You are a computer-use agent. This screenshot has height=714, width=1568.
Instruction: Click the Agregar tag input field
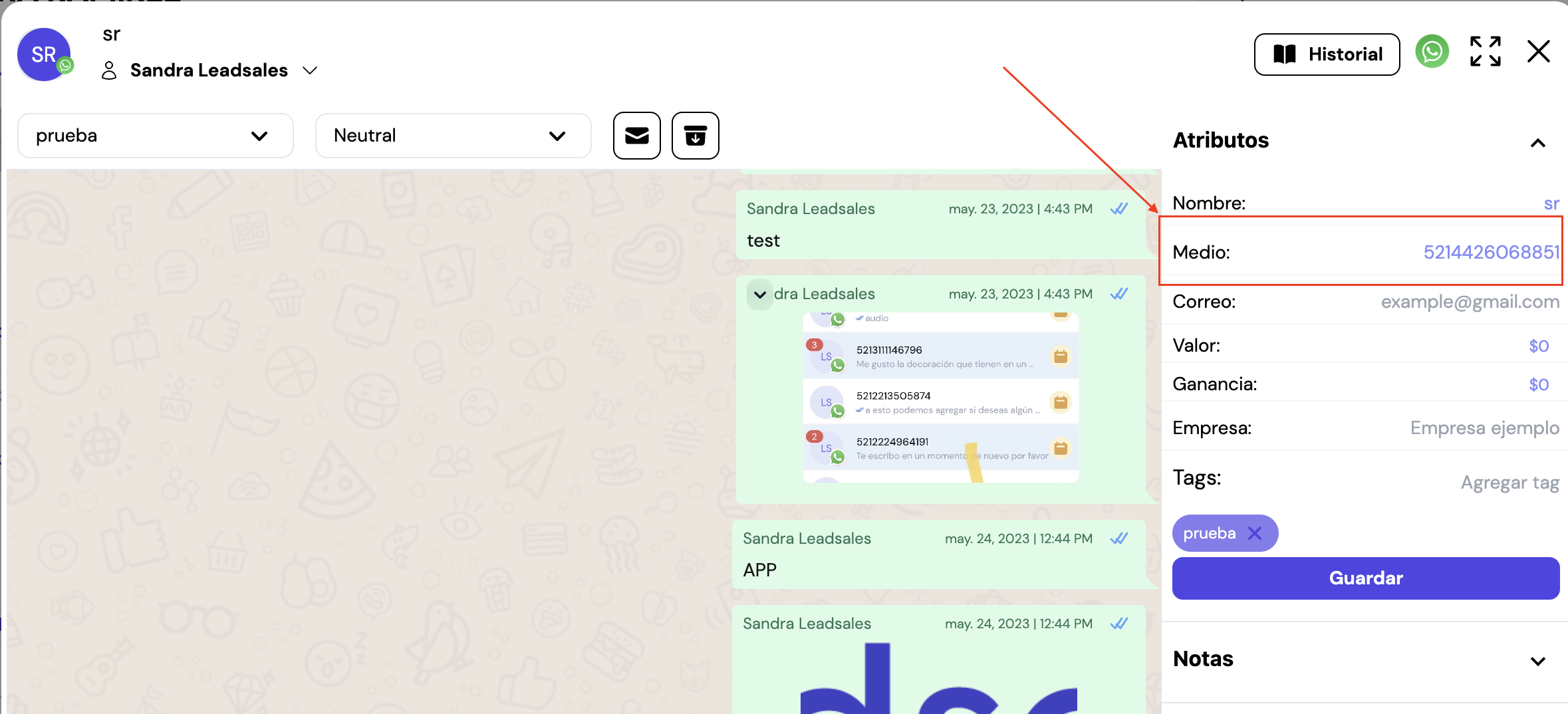1509,483
